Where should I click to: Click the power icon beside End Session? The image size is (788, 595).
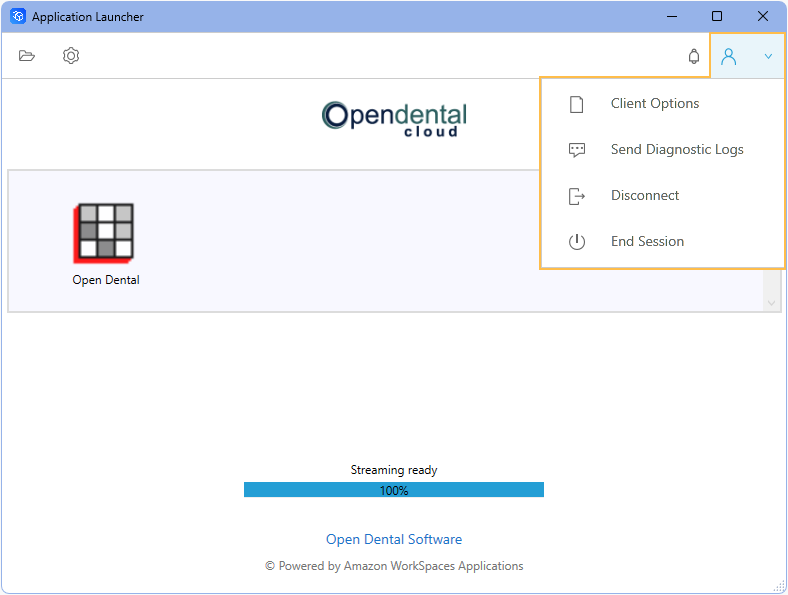click(577, 242)
